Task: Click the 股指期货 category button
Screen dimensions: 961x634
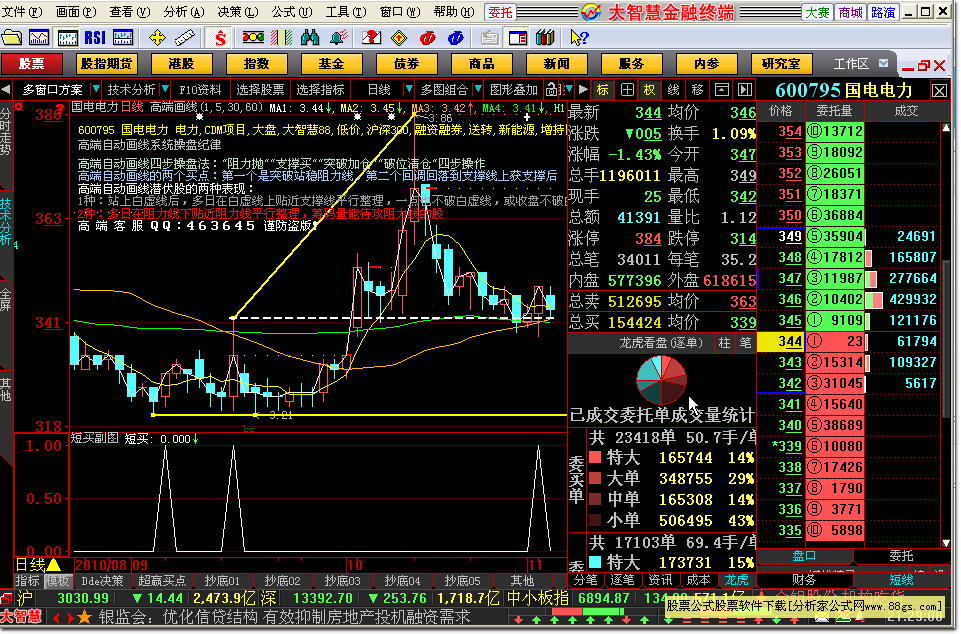Action: (x=106, y=64)
